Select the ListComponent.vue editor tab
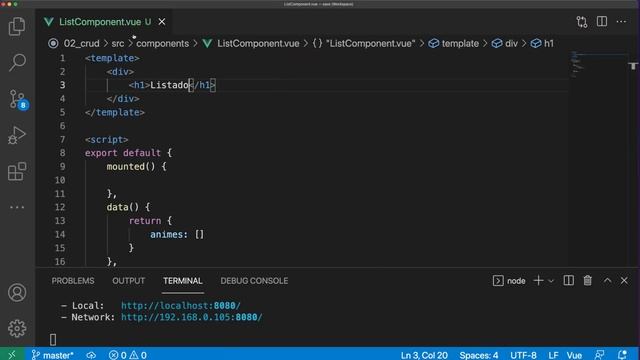 pos(104,22)
